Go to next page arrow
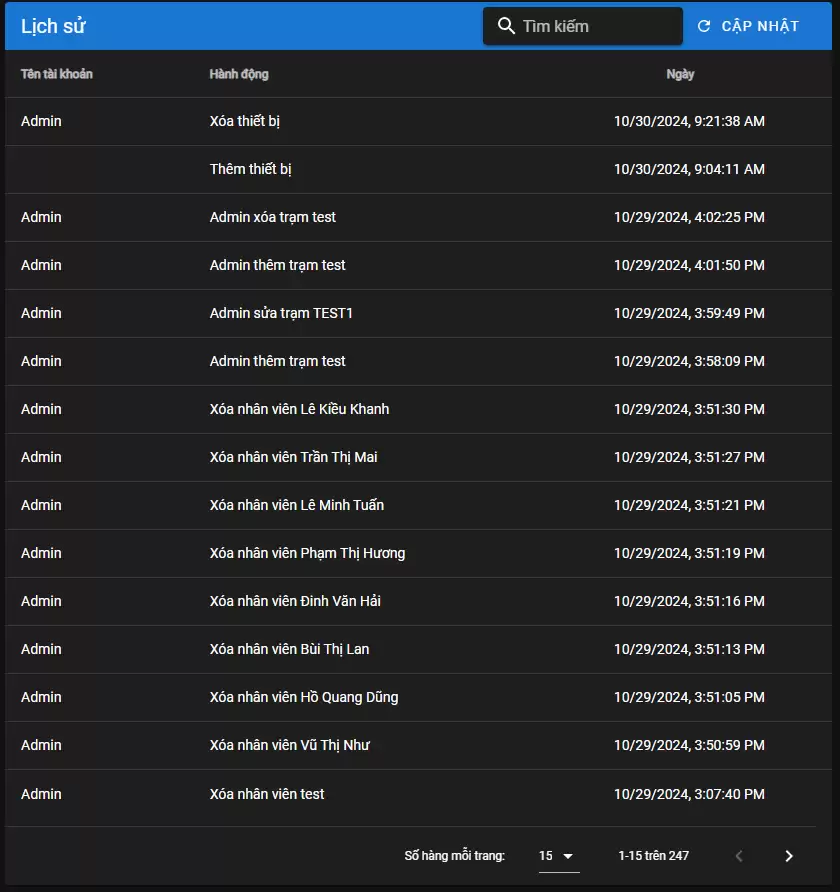This screenshot has height=892, width=840. (x=788, y=856)
